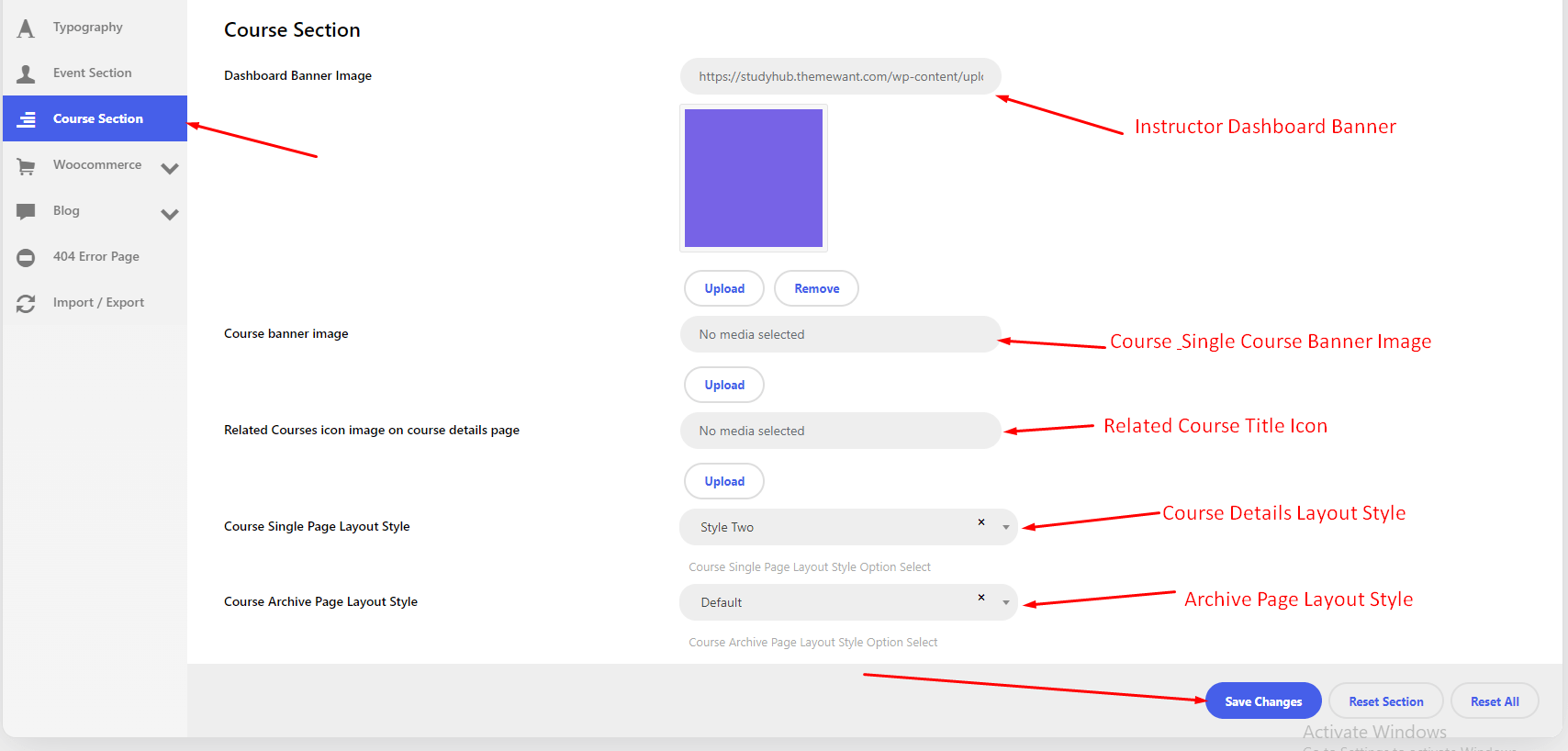Expand the Woocommerce submenu chevron
The height and width of the screenshot is (751, 1568).
tap(170, 168)
